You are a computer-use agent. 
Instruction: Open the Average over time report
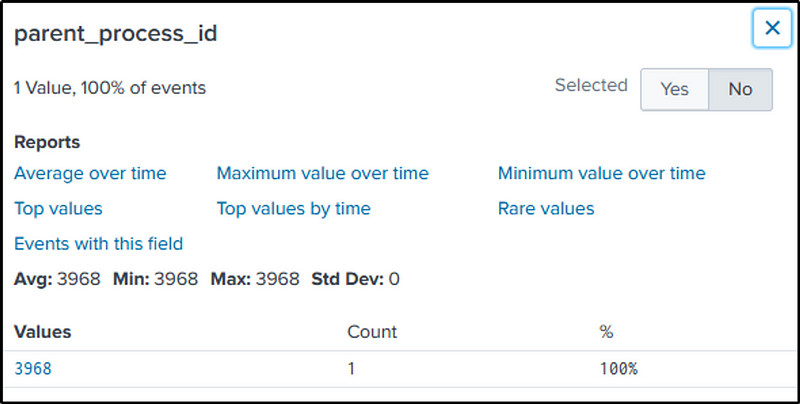tap(90, 173)
